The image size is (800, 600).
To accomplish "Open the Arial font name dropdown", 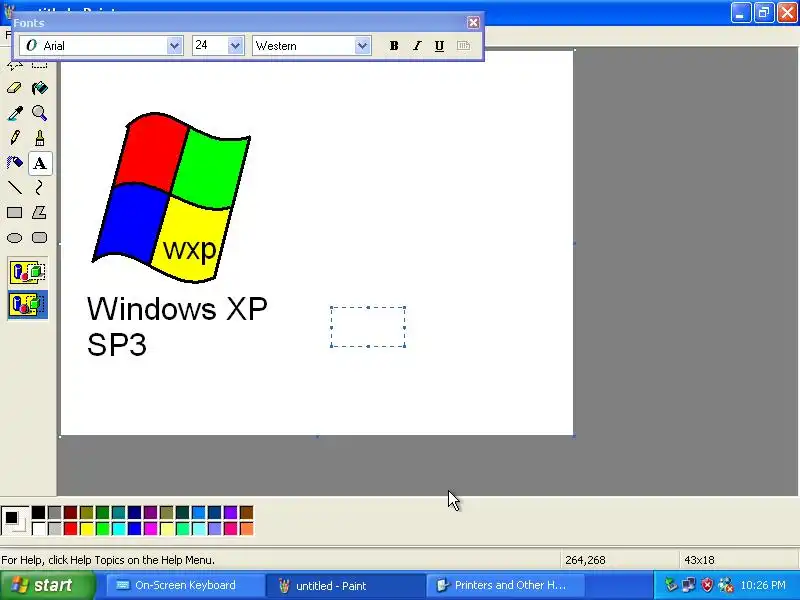I will (174, 45).
